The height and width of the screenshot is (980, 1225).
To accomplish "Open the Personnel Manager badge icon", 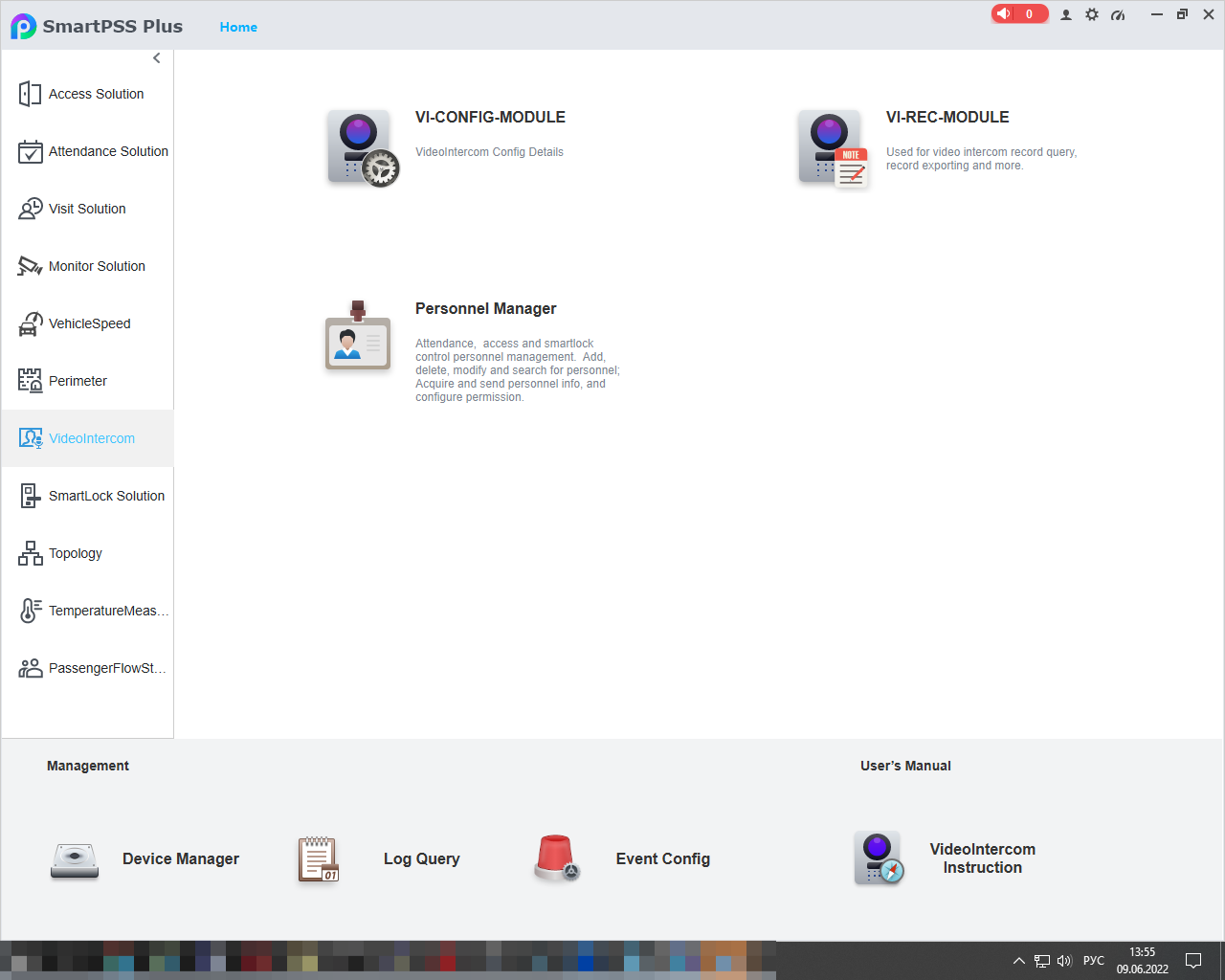I will pyautogui.click(x=358, y=336).
